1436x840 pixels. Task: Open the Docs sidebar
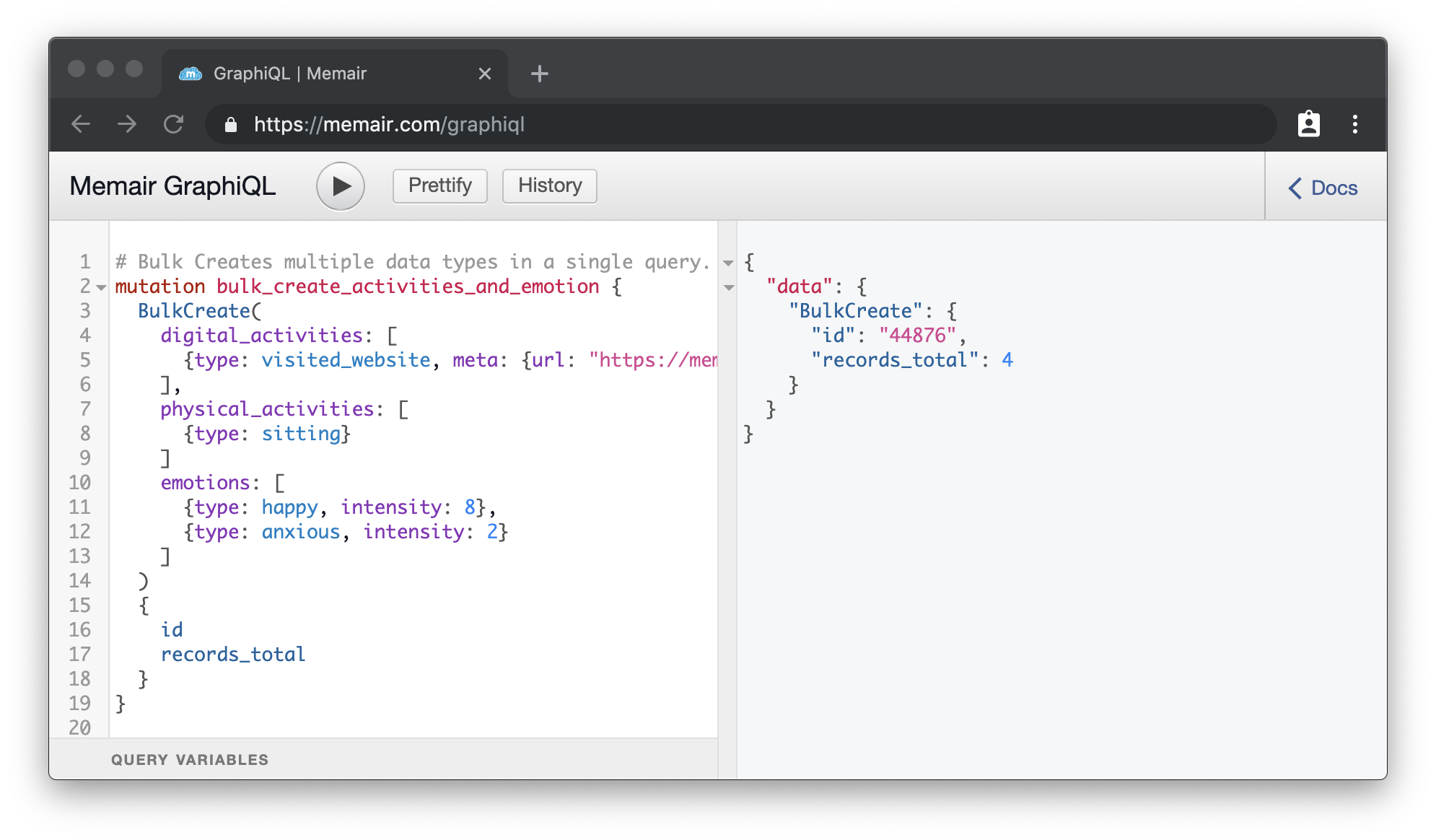point(1323,188)
